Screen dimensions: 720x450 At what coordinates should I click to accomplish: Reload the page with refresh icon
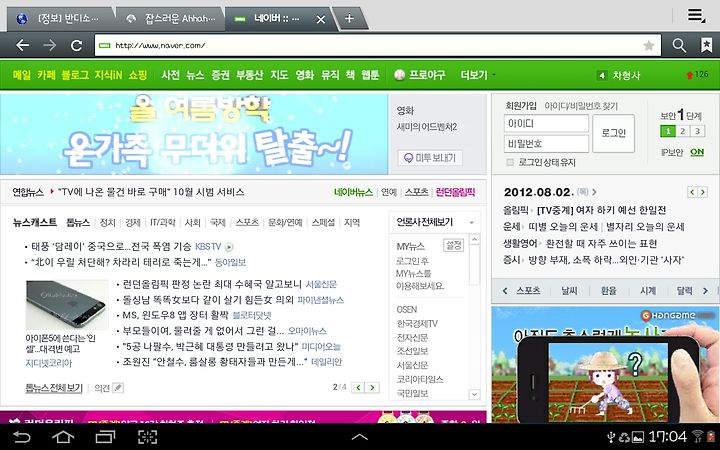coord(76,45)
